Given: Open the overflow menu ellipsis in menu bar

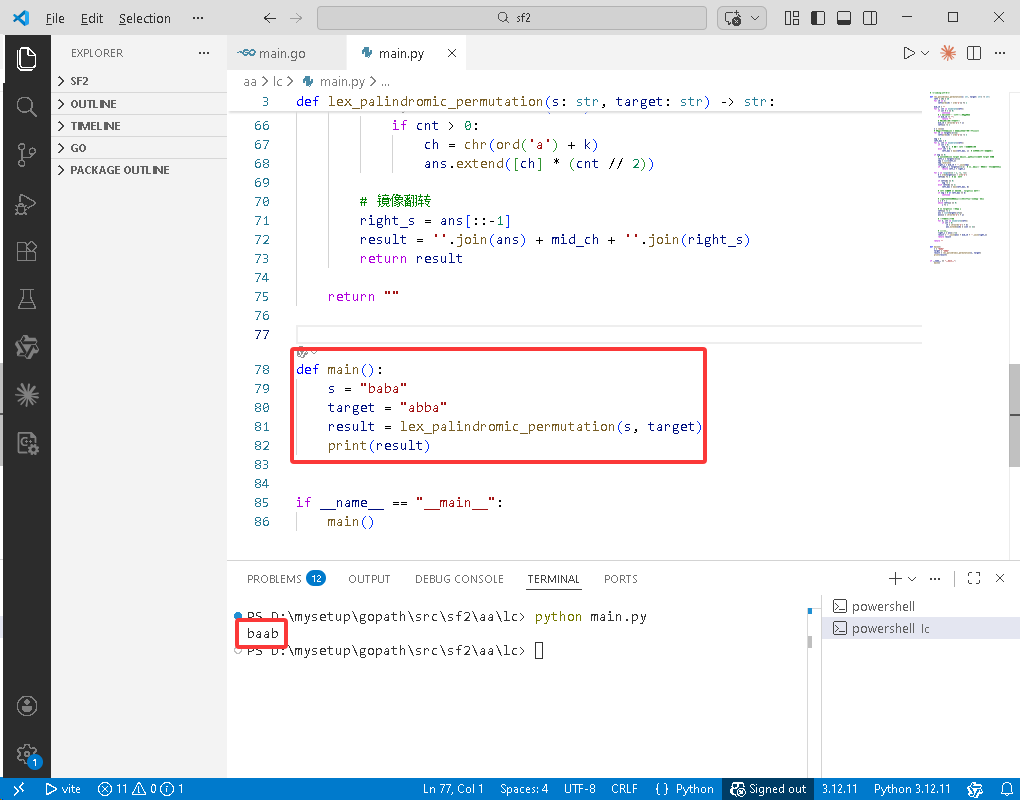Looking at the screenshot, I should point(198,18).
